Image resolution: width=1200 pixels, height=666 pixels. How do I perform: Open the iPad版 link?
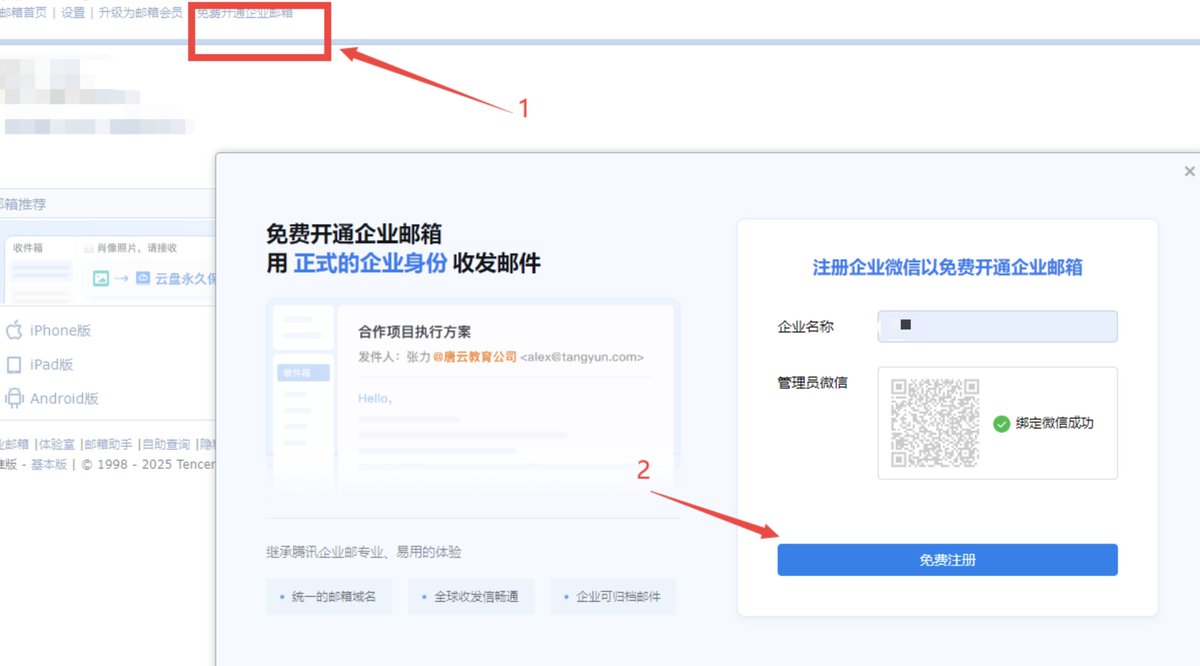pyautogui.click(x=52, y=365)
